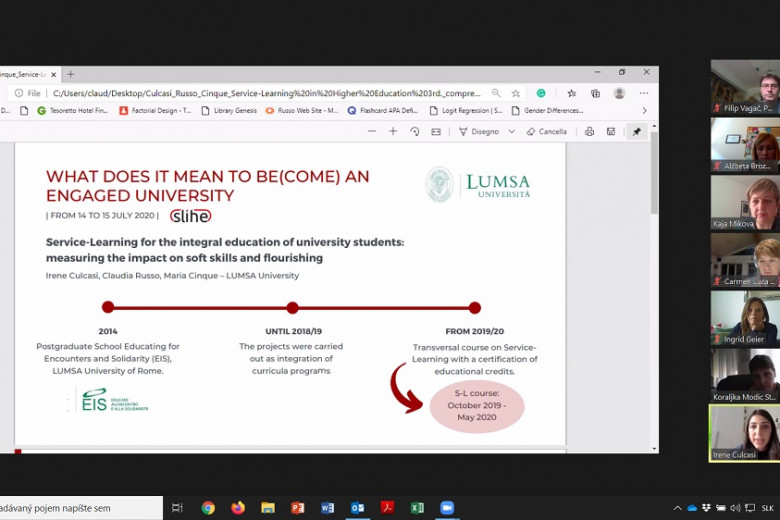Open the Grammarly extension icon
The width and height of the screenshot is (780, 520).
click(x=541, y=93)
